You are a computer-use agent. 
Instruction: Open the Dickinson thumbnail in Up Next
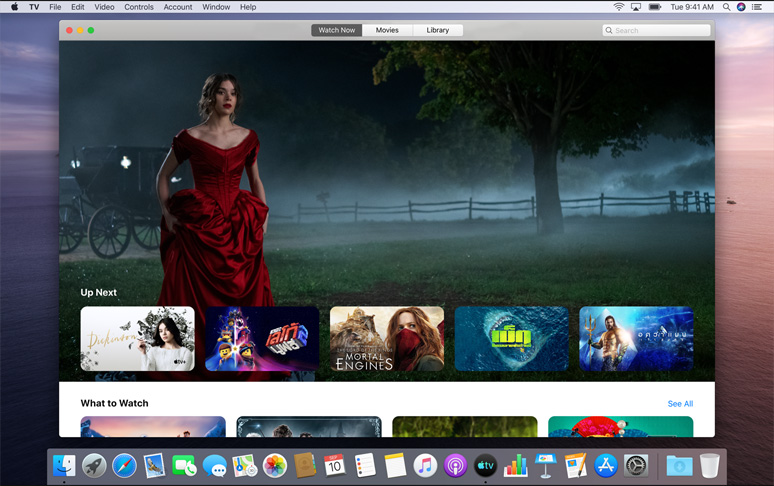138,339
